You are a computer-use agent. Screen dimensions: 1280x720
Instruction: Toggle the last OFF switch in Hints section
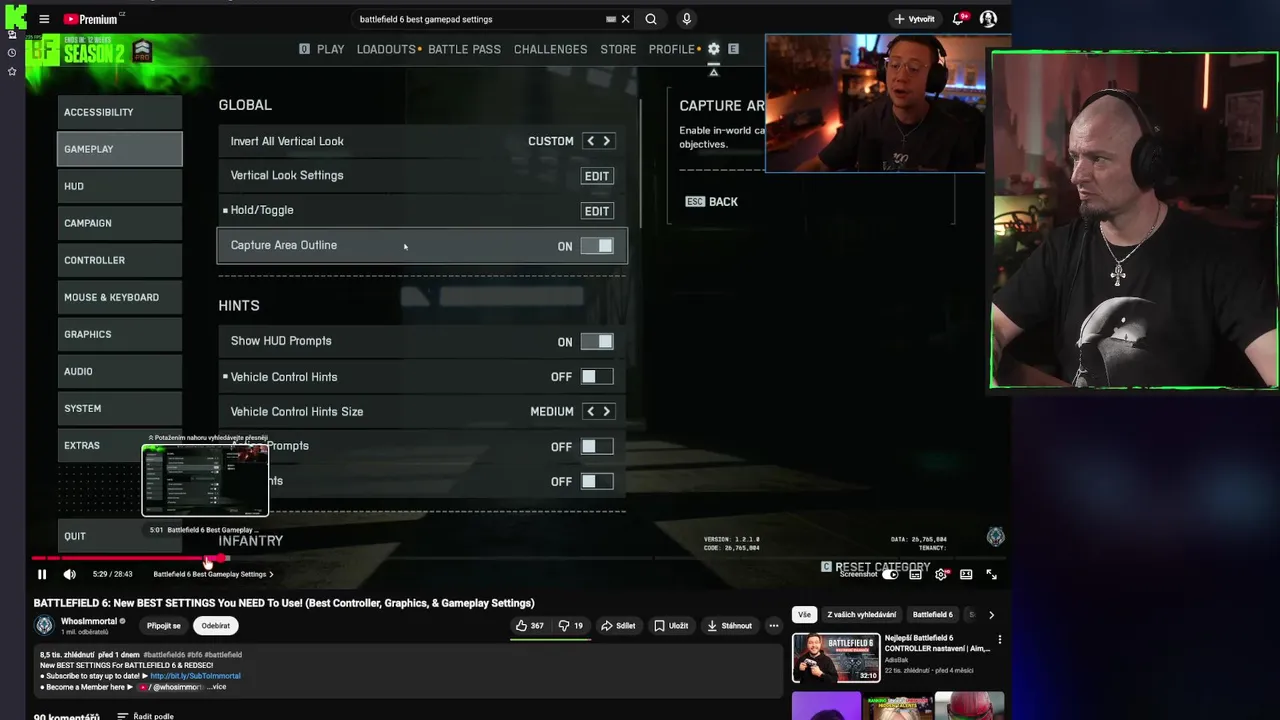point(597,482)
